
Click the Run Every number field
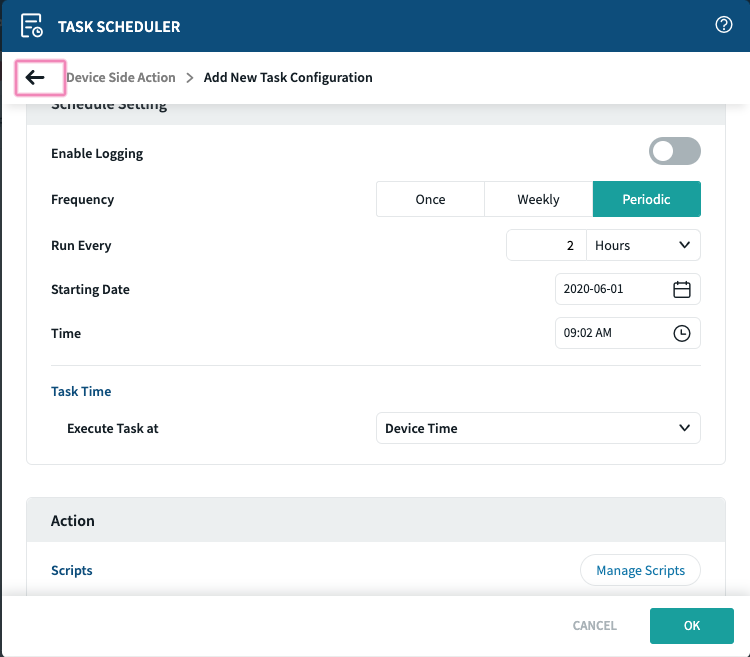click(x=545, y=245)
